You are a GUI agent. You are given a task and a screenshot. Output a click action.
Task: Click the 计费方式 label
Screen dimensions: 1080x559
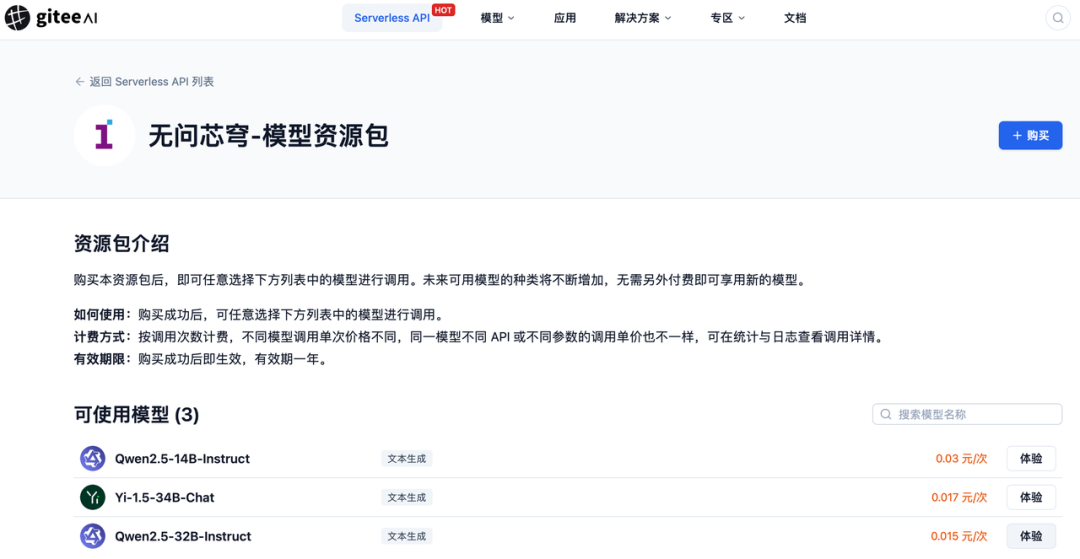101,337
